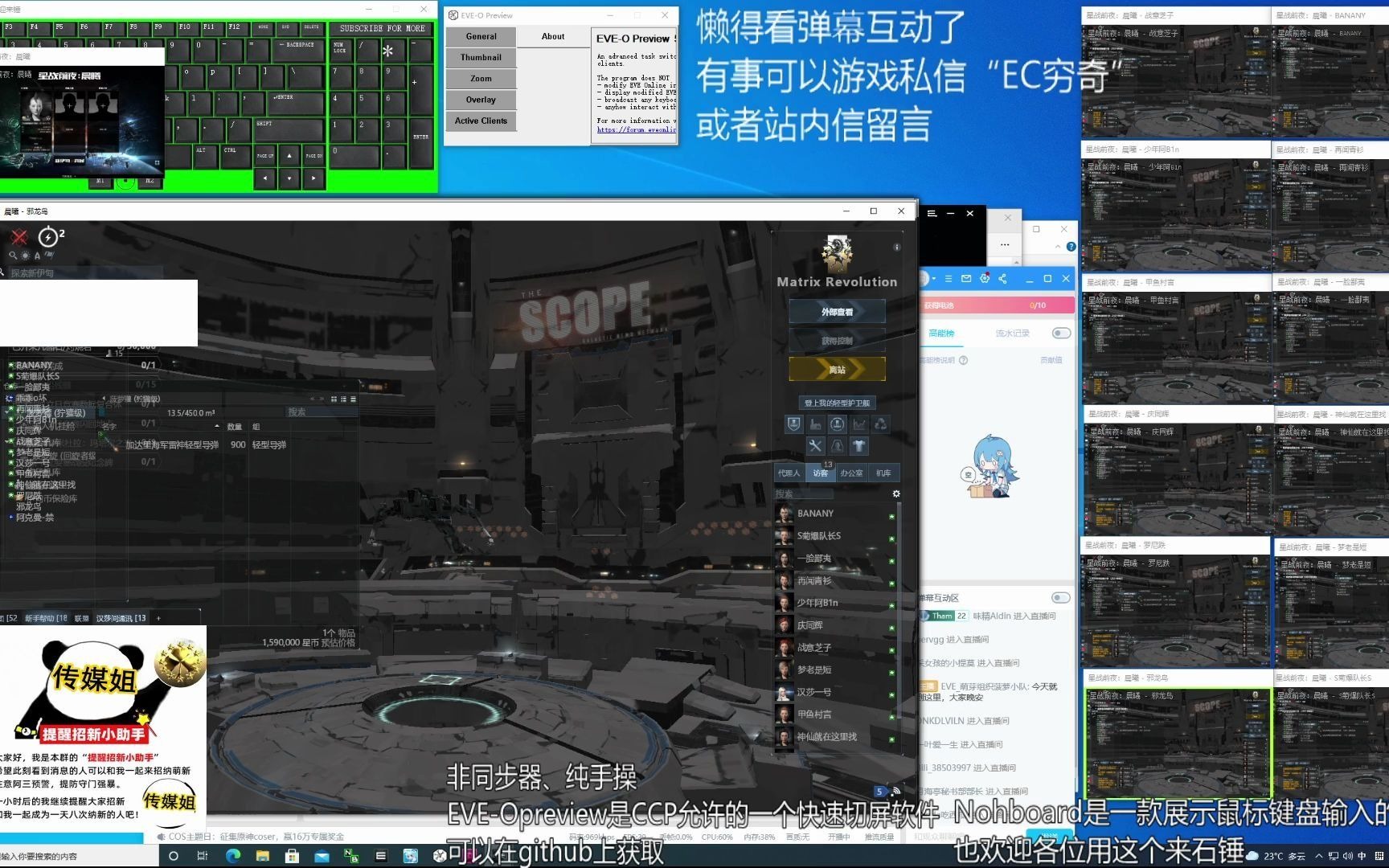Image resolution: width=1389 pixels, height=868 pixels.
Task: Collapse the panel using the up chevron
Action: pos(1058,247)
